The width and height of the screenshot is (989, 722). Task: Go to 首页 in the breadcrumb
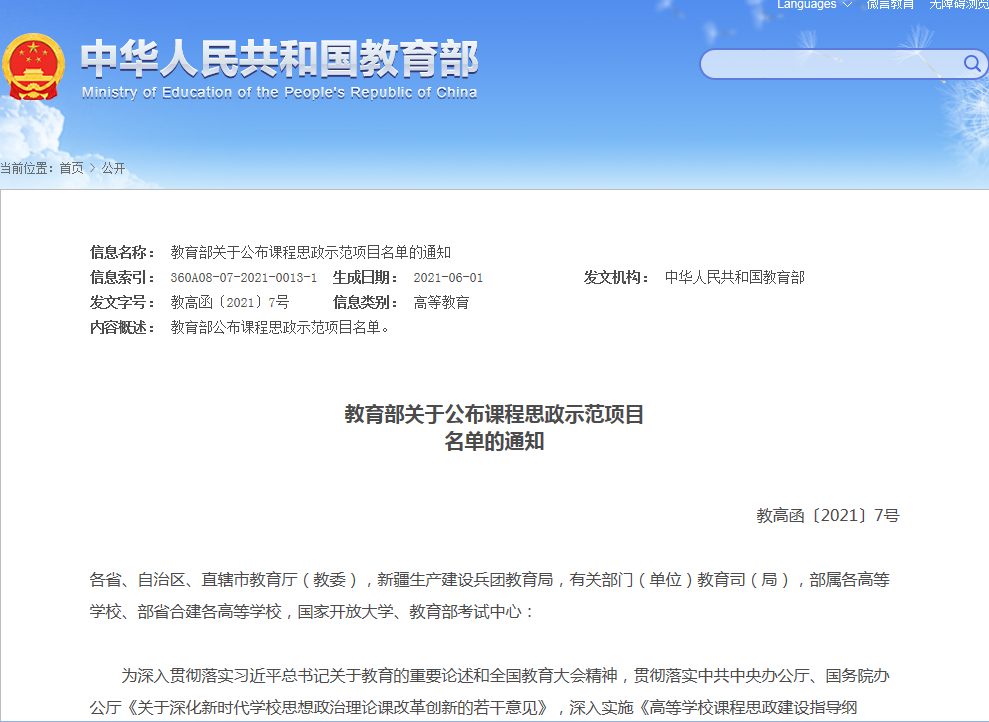point(71,168)
